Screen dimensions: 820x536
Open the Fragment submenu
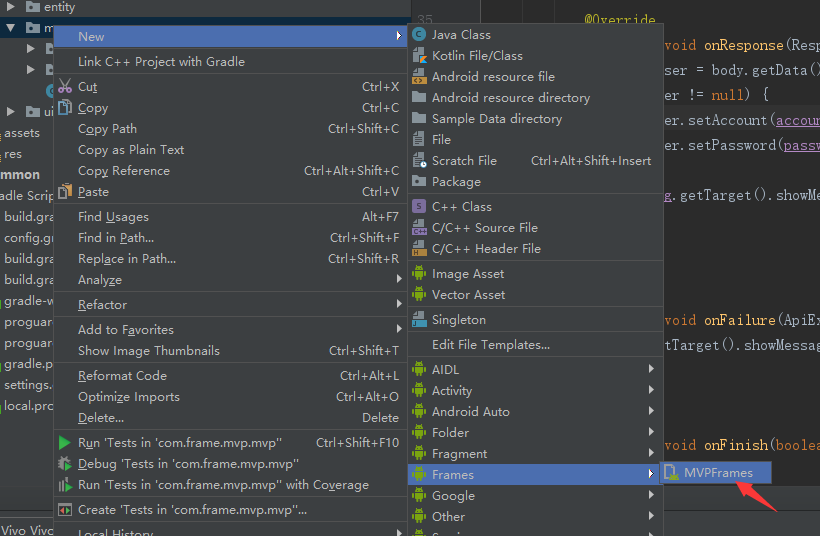coord(536,453)
